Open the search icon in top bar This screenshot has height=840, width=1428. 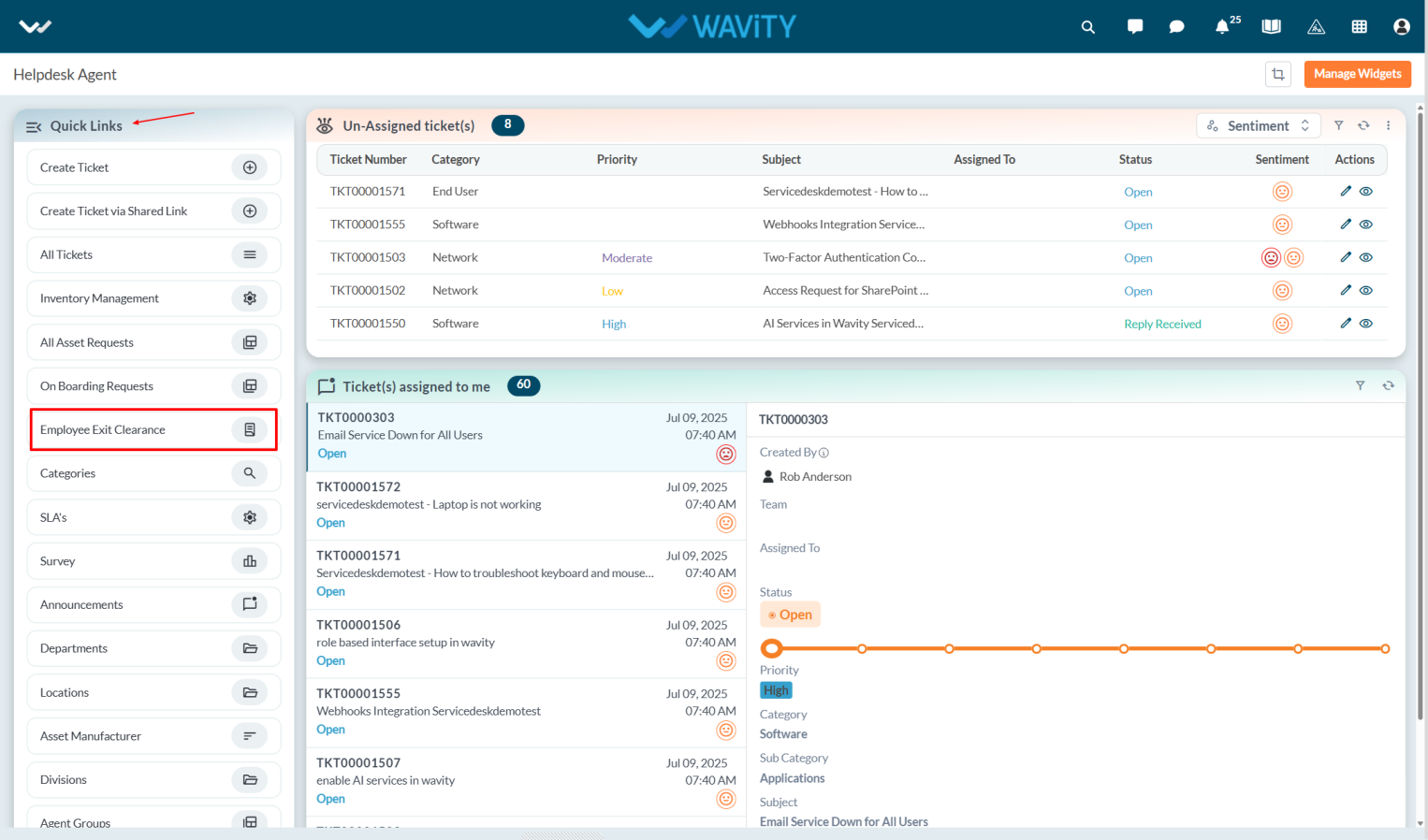tap(1087, 27)
